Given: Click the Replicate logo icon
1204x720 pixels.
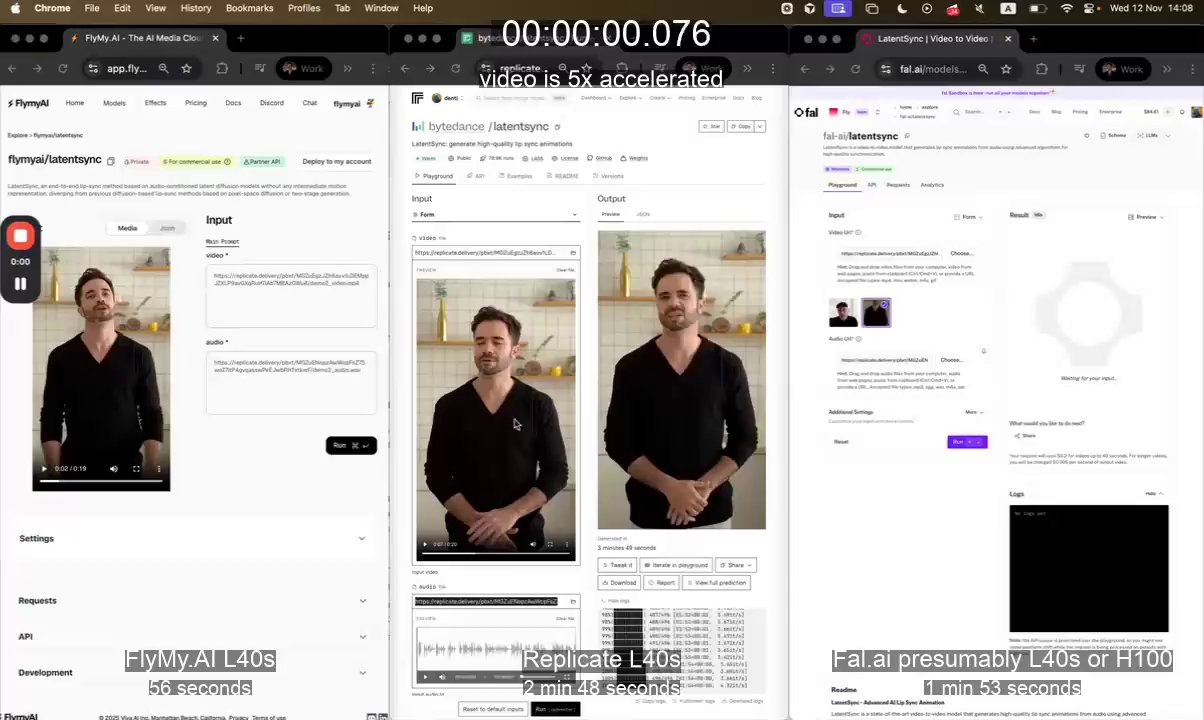Looking at the screenshot, I should point(418,98).
